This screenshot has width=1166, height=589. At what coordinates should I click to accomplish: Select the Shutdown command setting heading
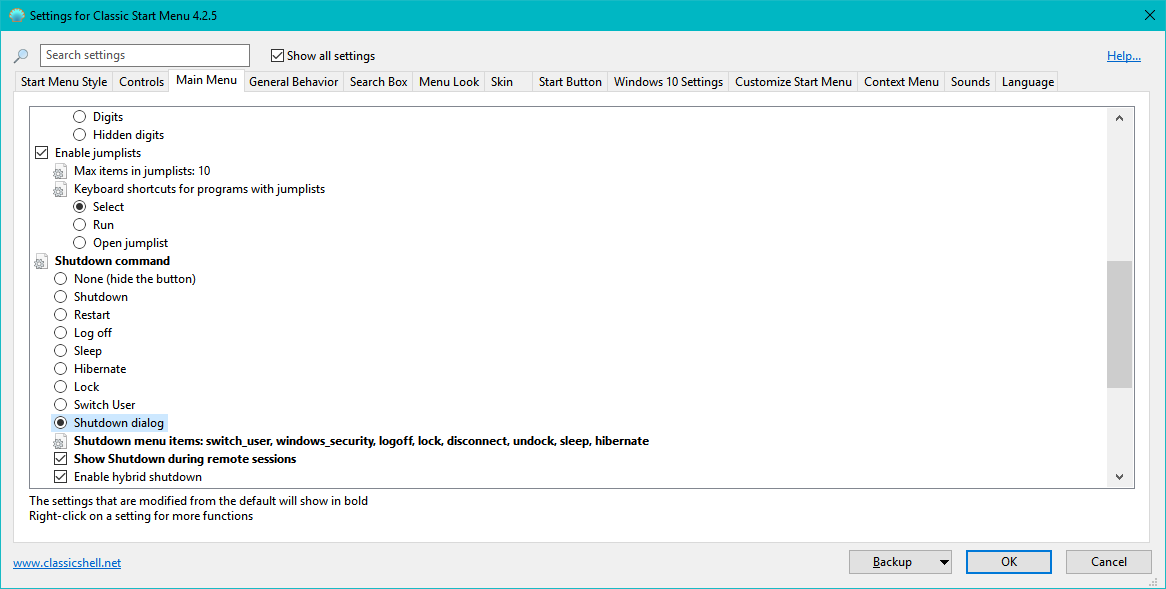[x=112, y=261]
